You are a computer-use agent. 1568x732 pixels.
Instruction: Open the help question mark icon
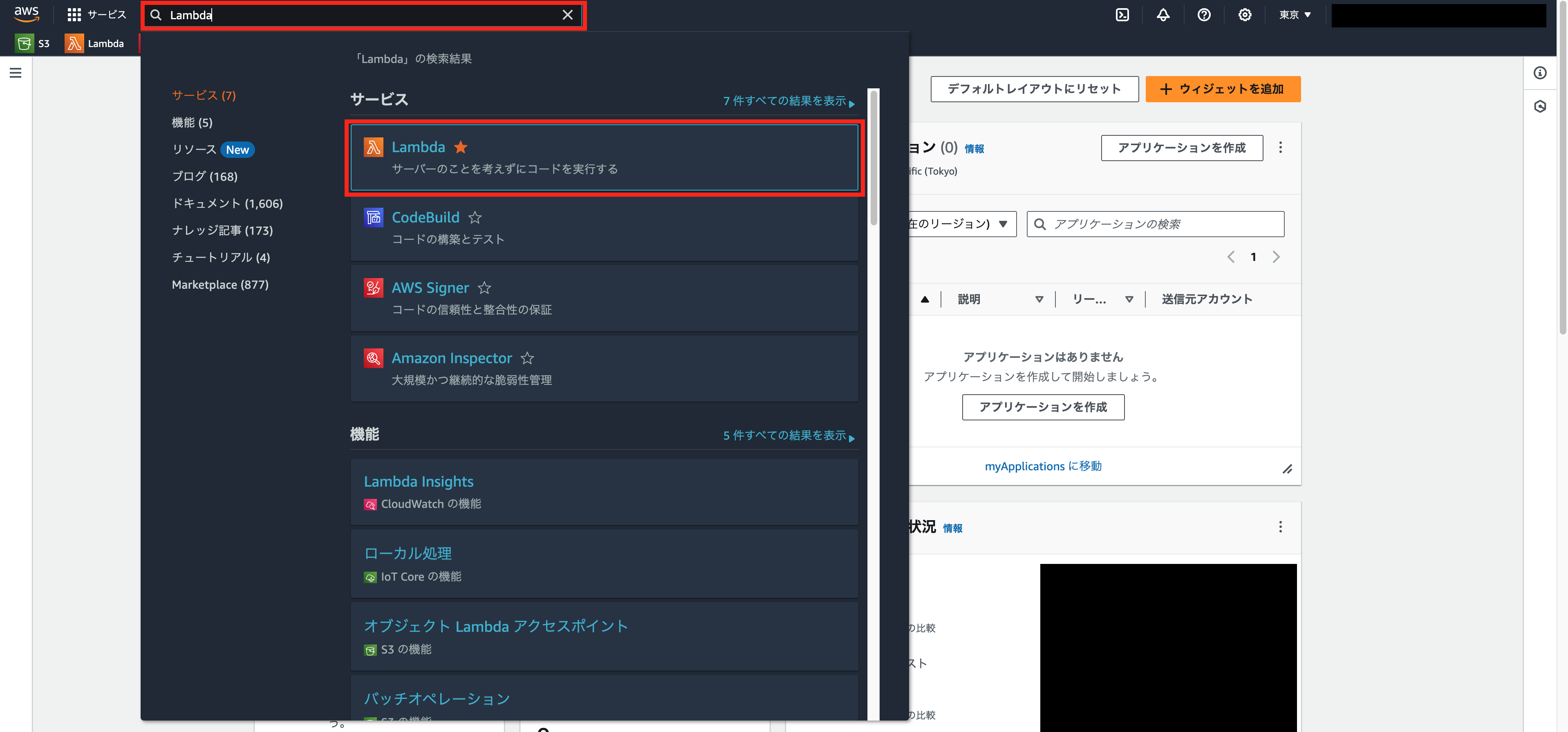click(1203, 15)
